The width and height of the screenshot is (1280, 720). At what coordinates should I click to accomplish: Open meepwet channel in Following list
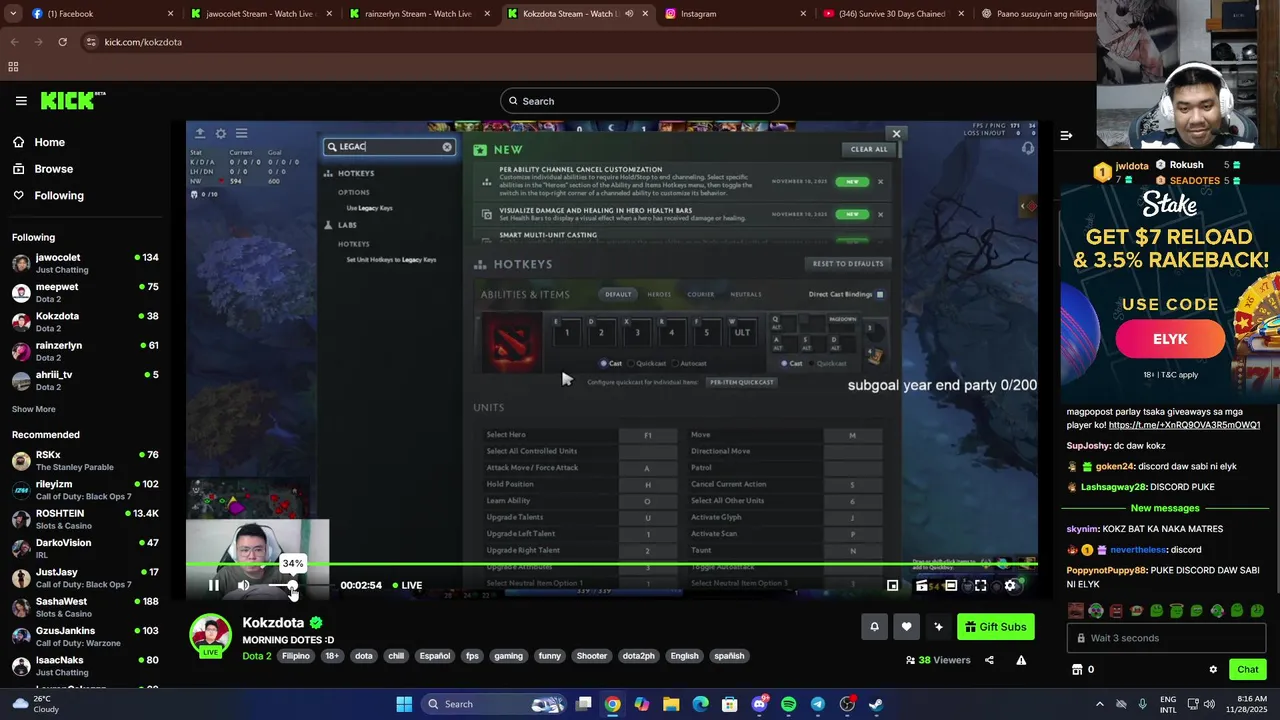[x=86, y=292]
